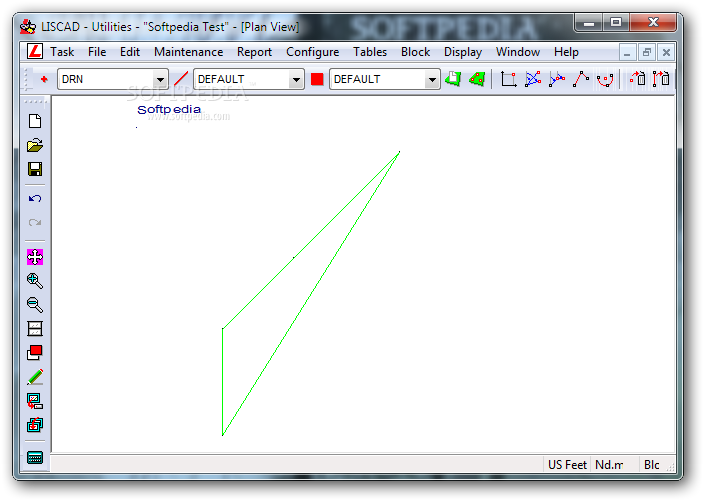The image size is (704, 501).
Task: Click the red diagonal line style icon
Action: (181, 79)
